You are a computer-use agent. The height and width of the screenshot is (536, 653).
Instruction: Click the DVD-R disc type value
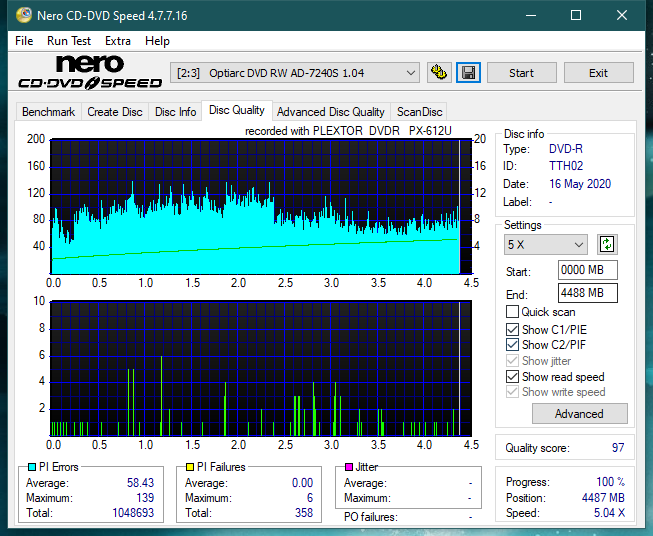pos(566,149)
